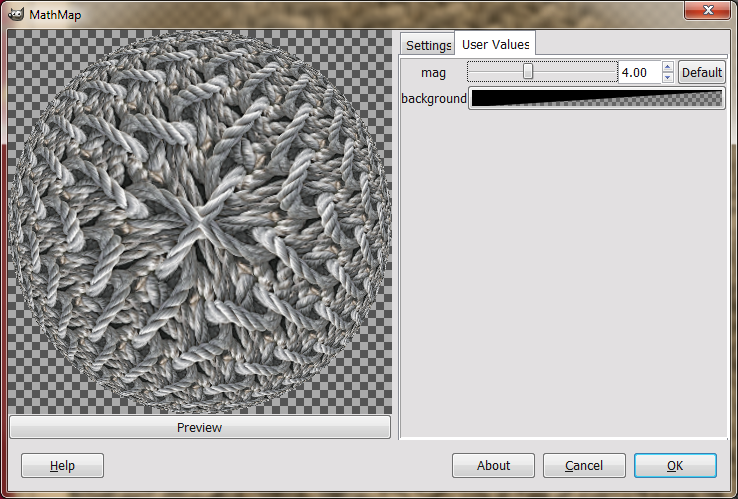Decrease mag with the down arrow
This screenshot has height=499, width=738.
click(668, 78)
